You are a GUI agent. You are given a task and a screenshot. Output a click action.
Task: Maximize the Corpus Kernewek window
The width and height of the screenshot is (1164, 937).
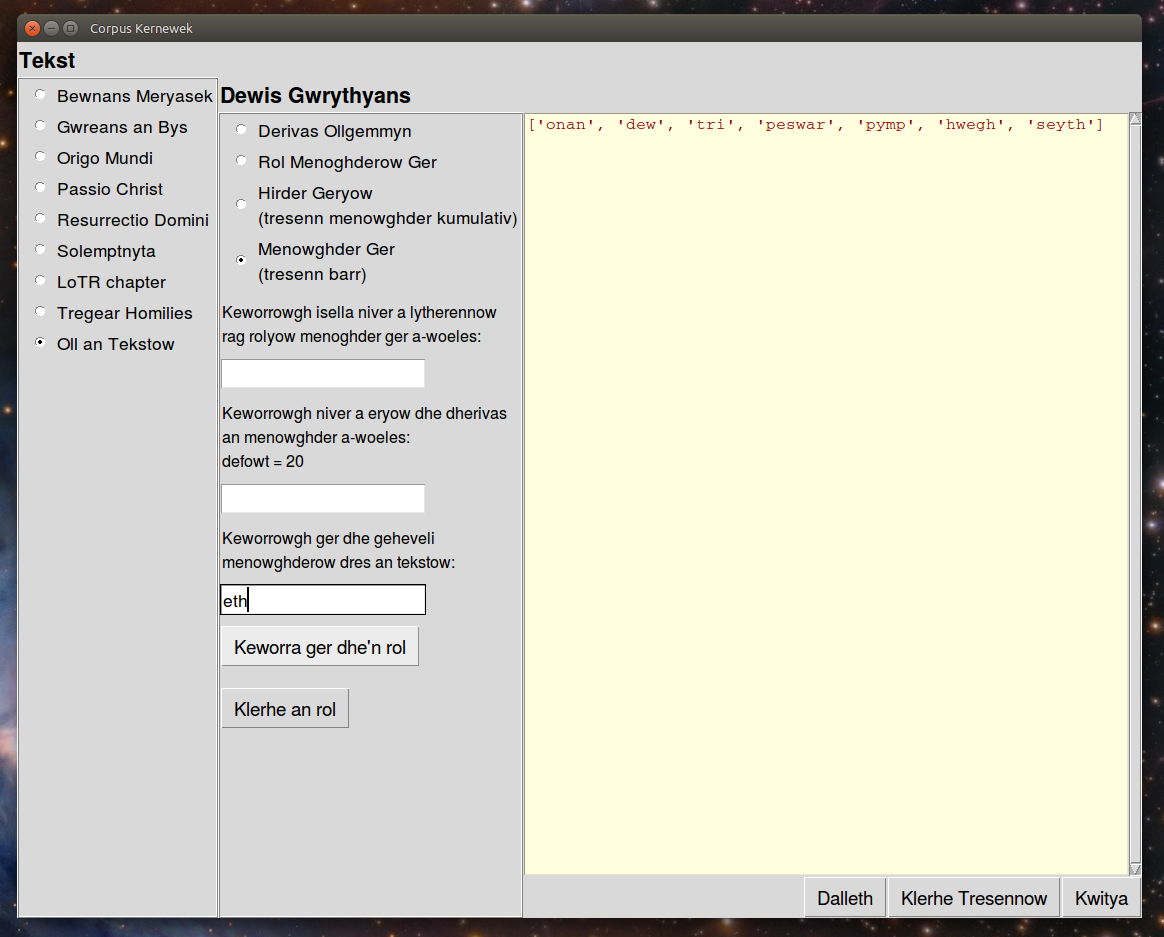71,28
